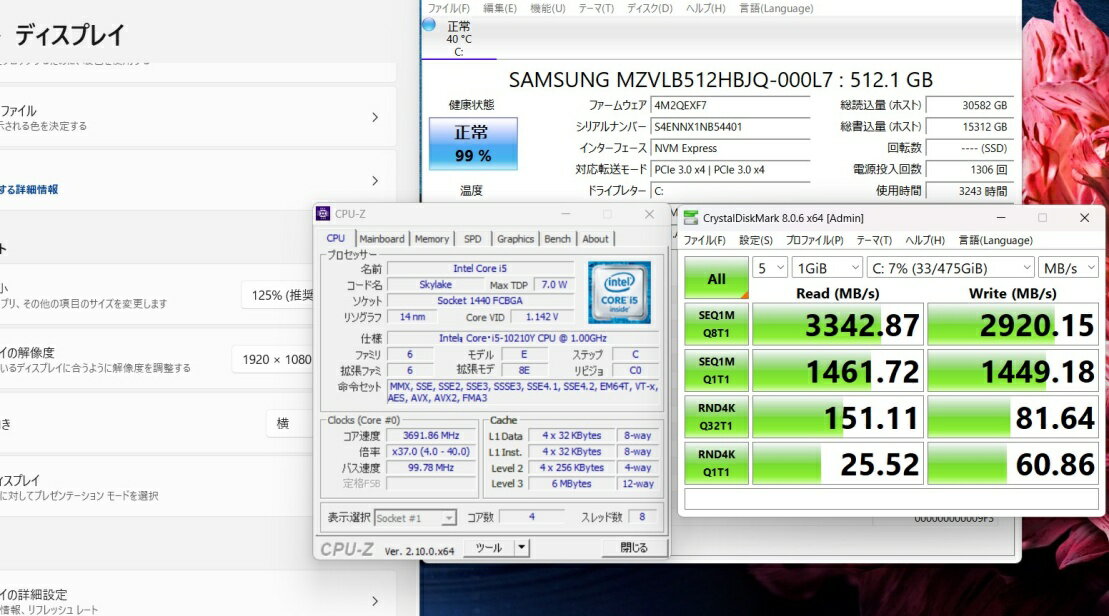This screenshot has width=1109, height=616.
Task: Open the ヘルプ(H) menu in CrystalDiskInfo
Action: (706, 8)
